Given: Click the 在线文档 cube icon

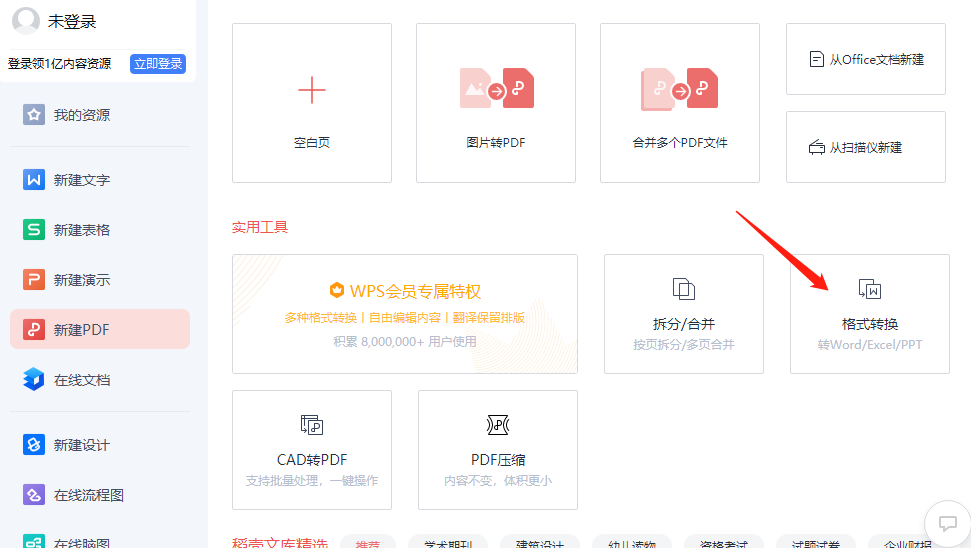Looking at the screenshot, I should (x=33, y=380).
